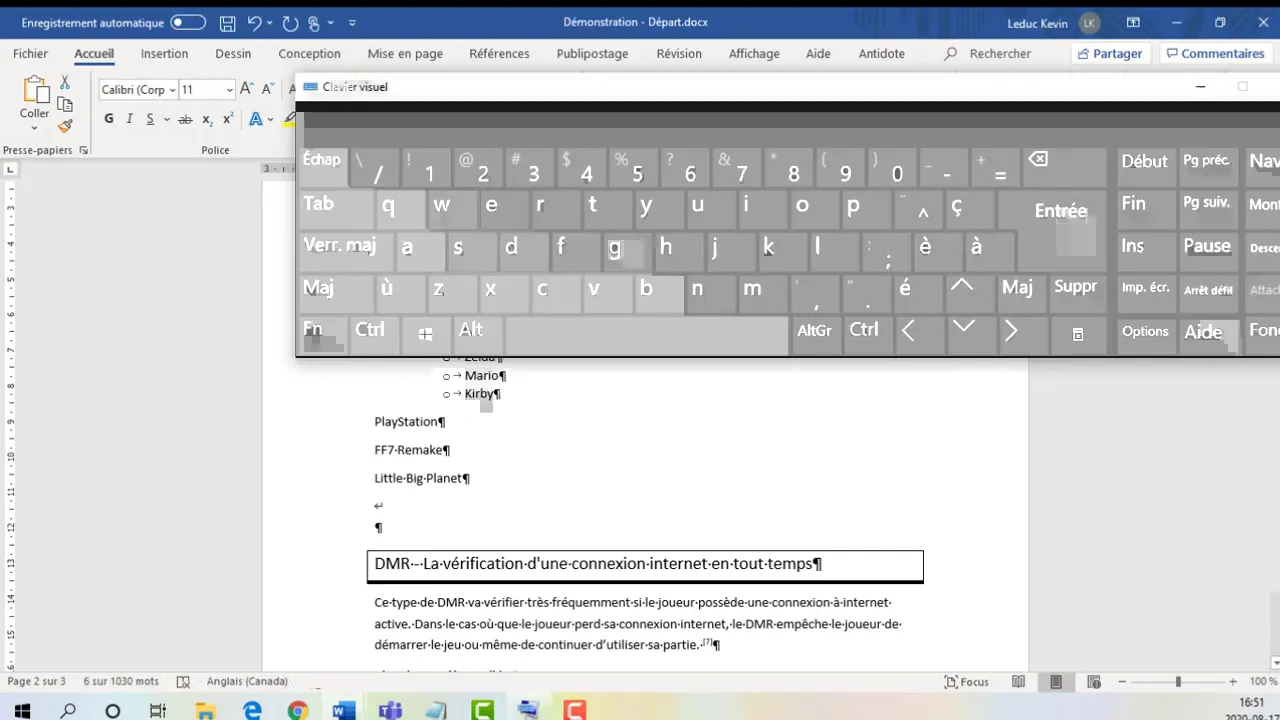The width and height of the screenshot is (1280, 720).
Task: Apply italic with the I button
Action: (129, 119)
